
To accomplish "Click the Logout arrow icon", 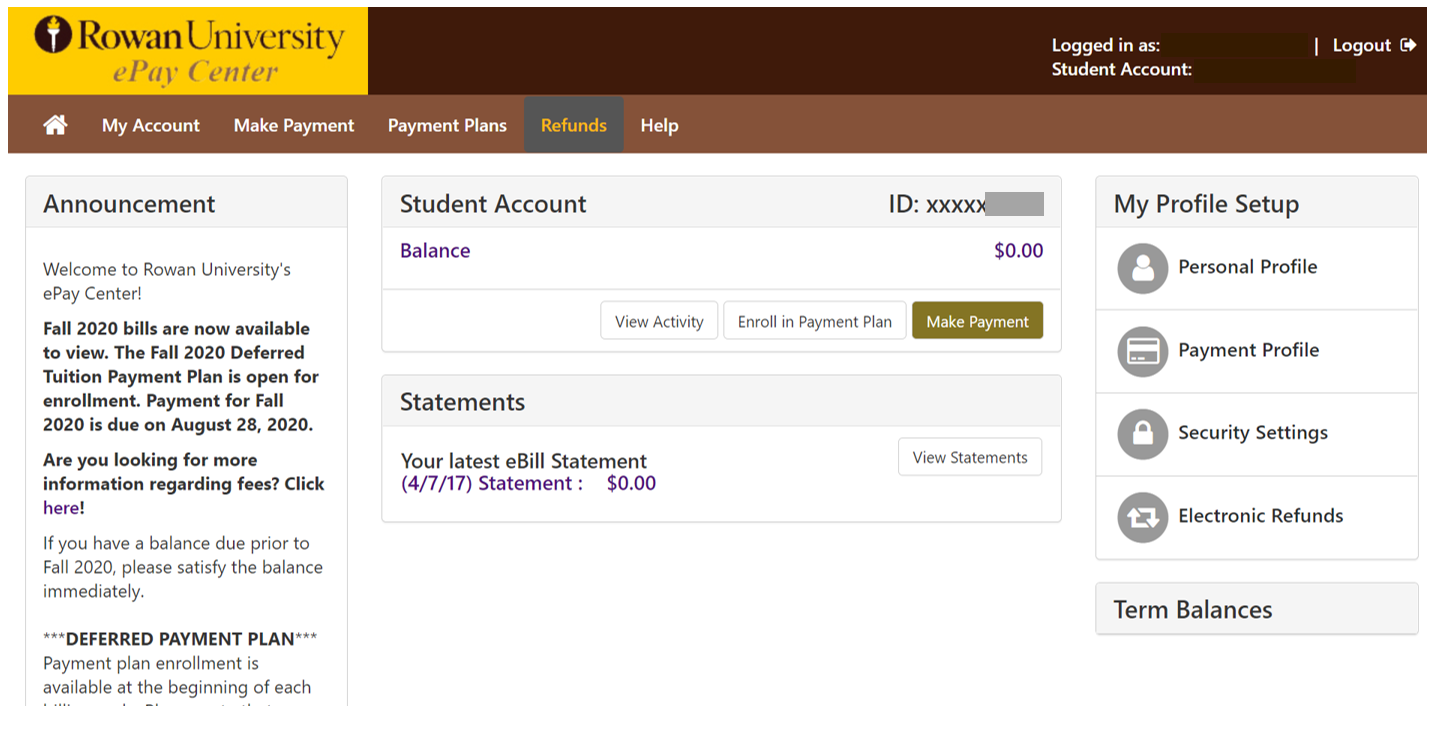I will [1408, 45].
